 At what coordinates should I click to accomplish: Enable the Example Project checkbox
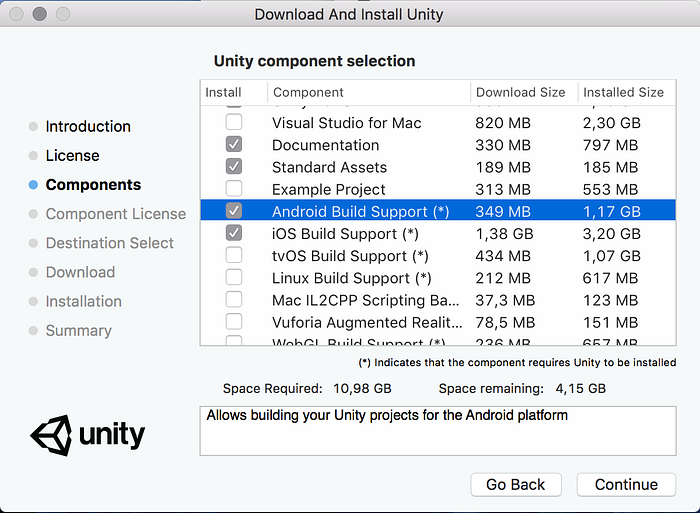click(x=234, y=189)
